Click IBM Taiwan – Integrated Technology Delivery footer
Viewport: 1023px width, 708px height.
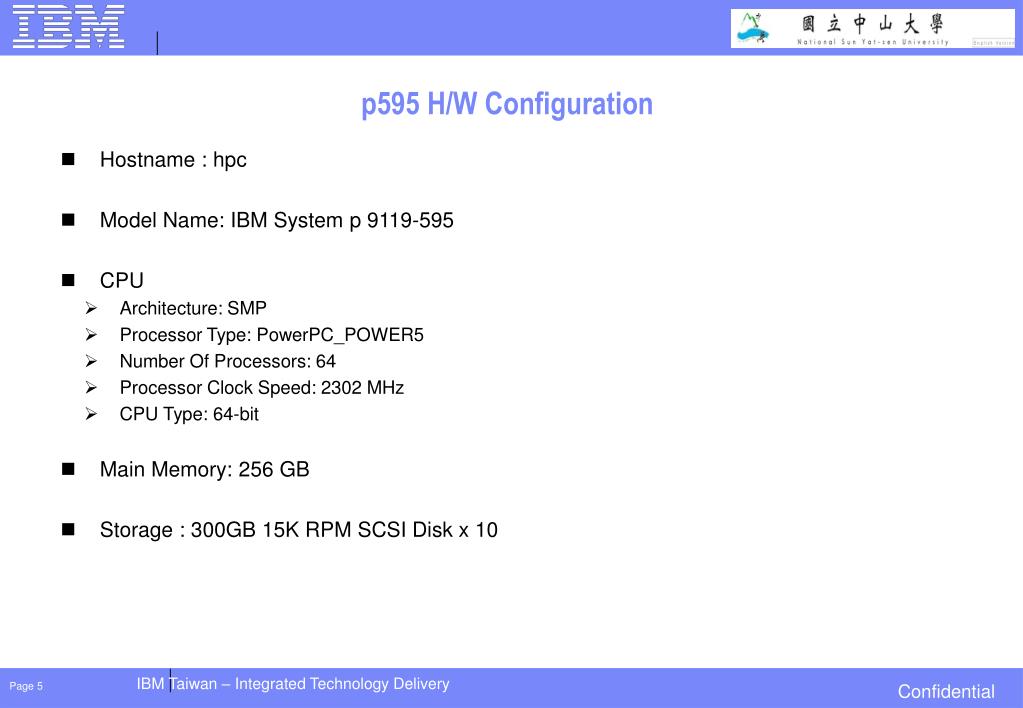tap(293, 684)
